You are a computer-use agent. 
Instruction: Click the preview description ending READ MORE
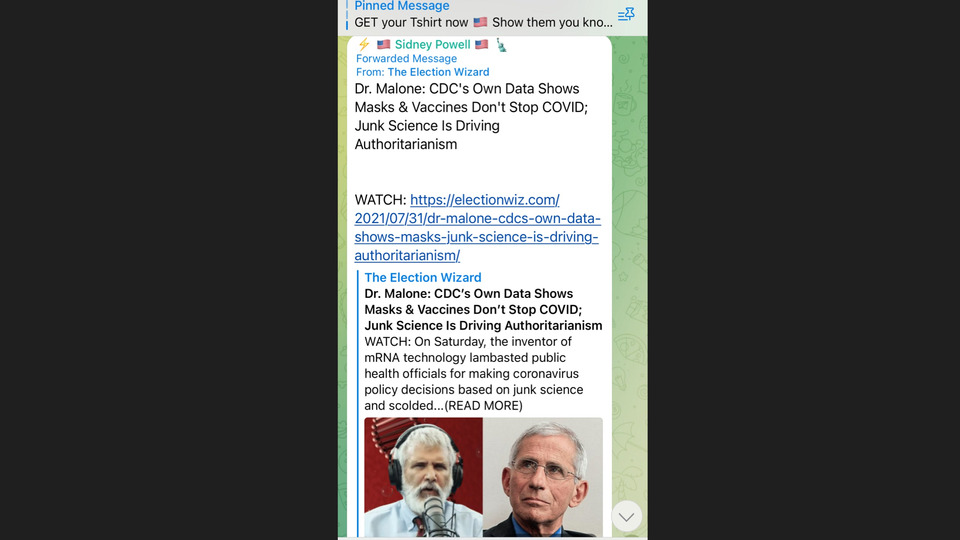click(x=474, y=373)
